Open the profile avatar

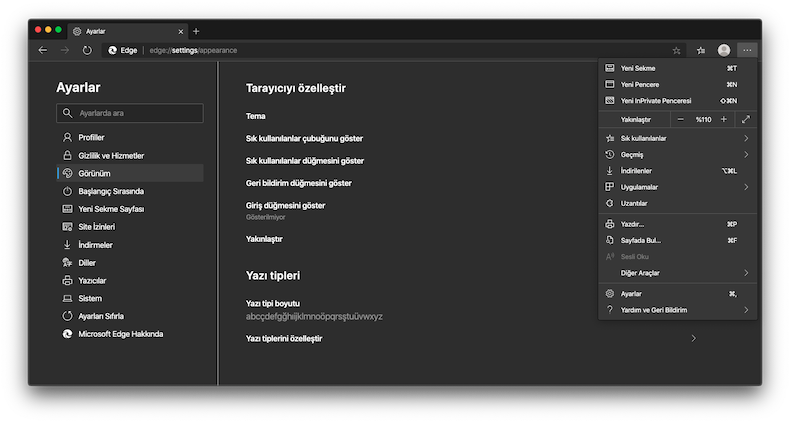[724, 50]
